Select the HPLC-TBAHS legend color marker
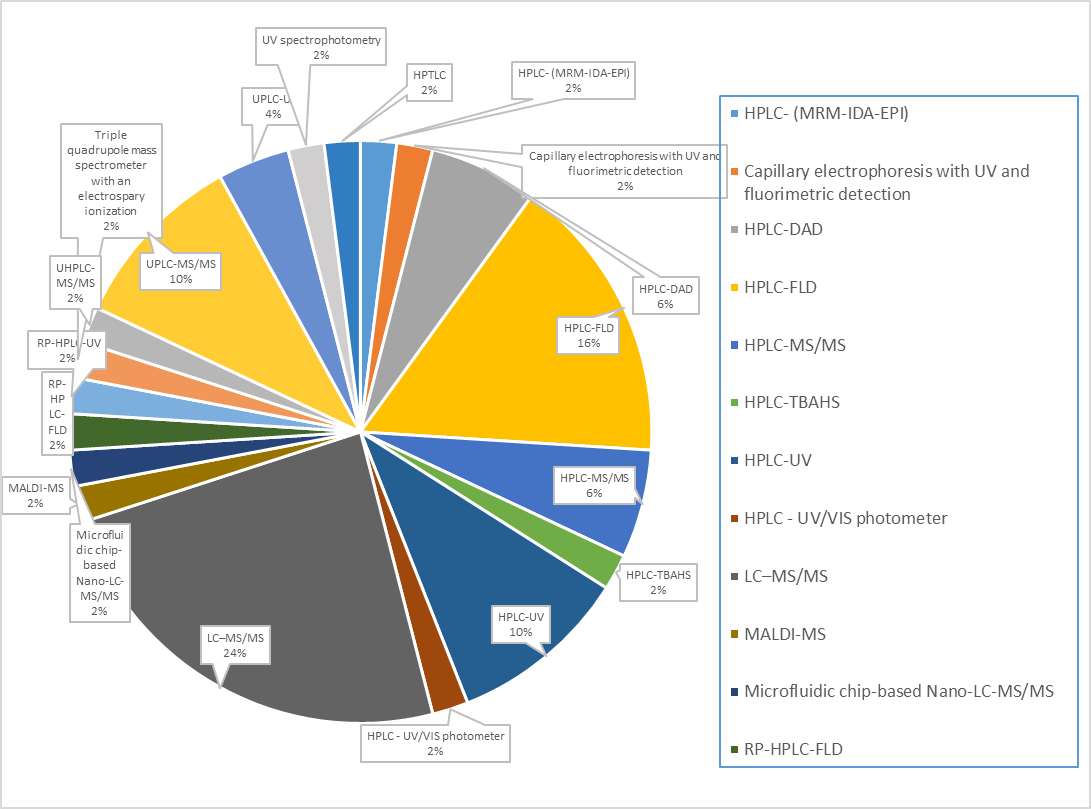Screen dimensions: 1091x809 pos(737,404)
